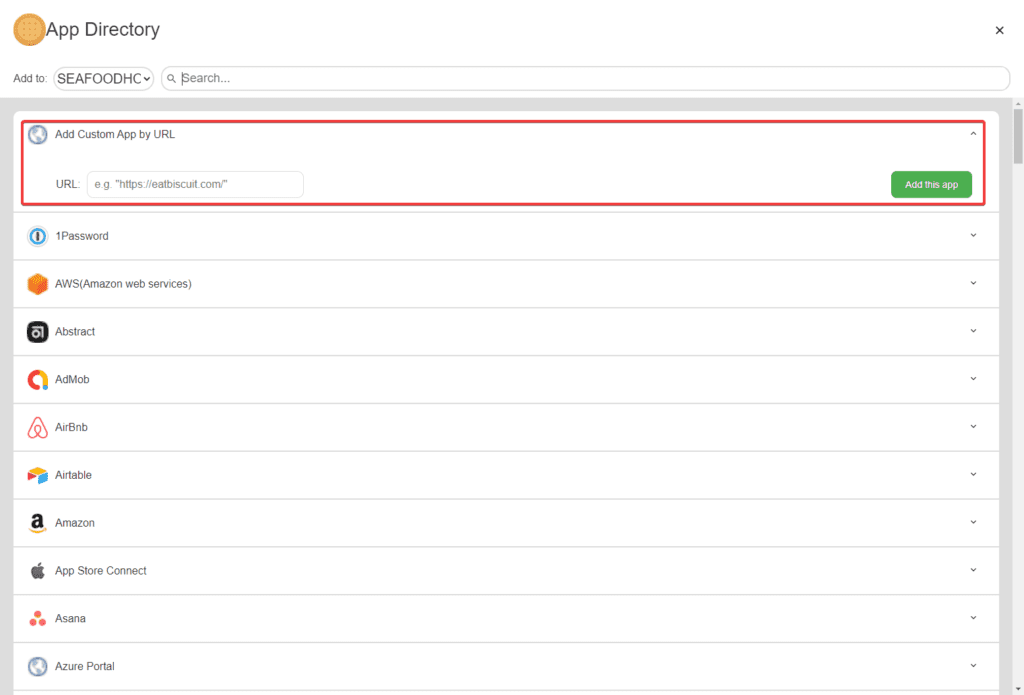Click the Azure Portal globe icon

37,666
